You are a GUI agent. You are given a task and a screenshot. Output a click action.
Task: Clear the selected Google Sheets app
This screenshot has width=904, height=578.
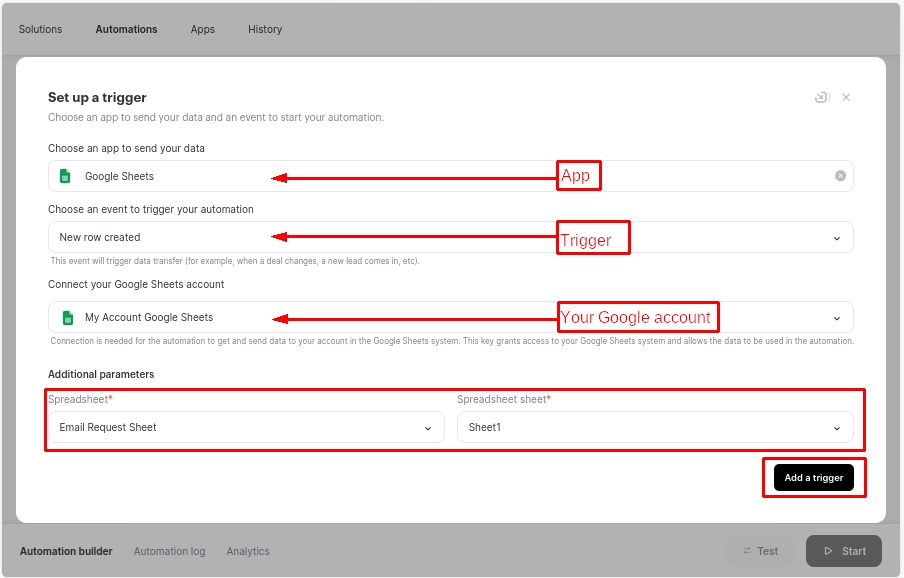840,176
